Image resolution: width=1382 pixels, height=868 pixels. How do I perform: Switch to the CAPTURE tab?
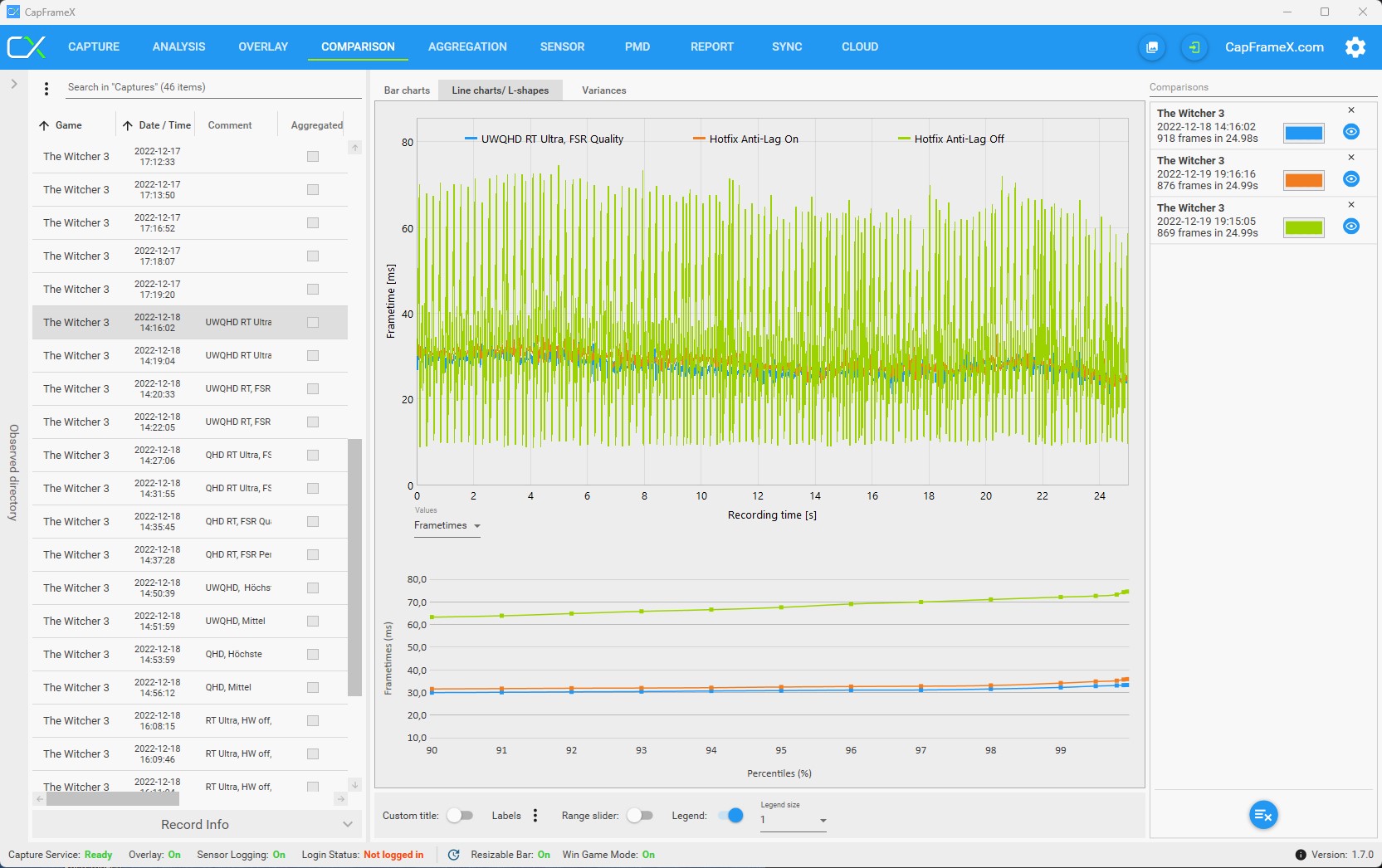[x=94, y=47]
